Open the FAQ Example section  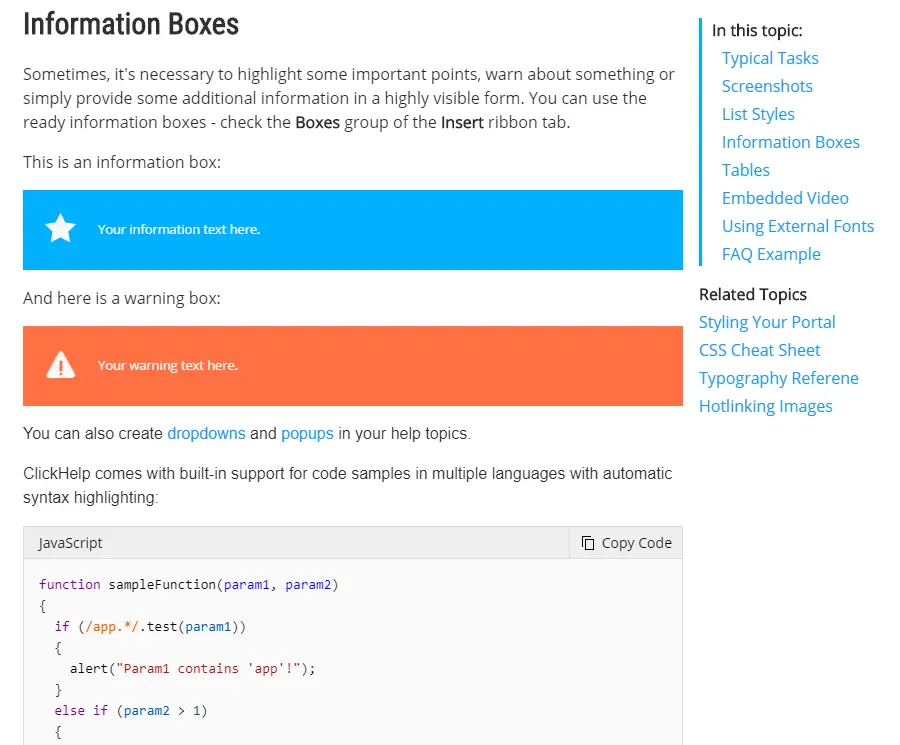(771, 254)
